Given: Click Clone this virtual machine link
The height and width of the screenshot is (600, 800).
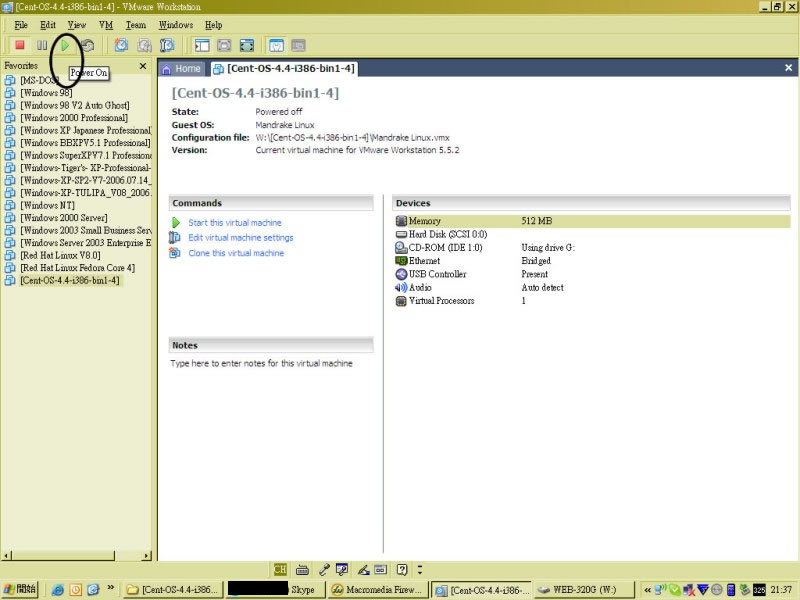Looking at the screenshot, I should [236, 253].
